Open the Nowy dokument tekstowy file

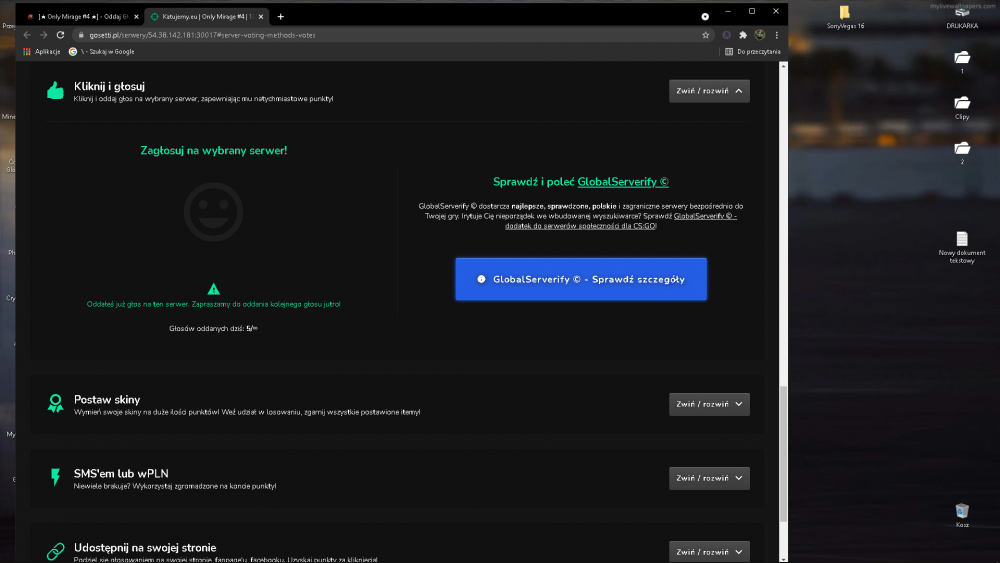click(x=962, y=247)
